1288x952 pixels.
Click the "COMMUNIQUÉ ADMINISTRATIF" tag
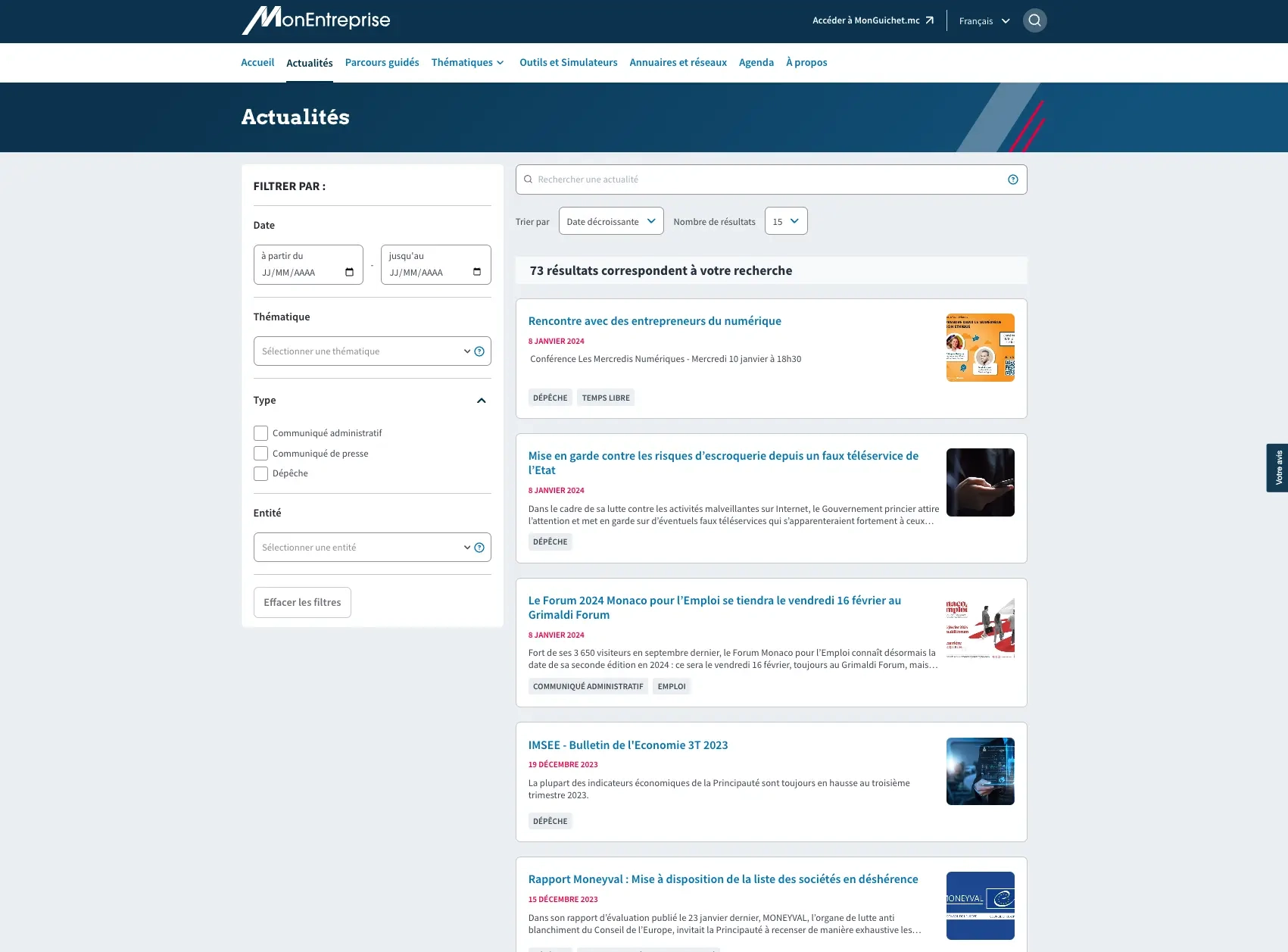[x=588, y=686]
